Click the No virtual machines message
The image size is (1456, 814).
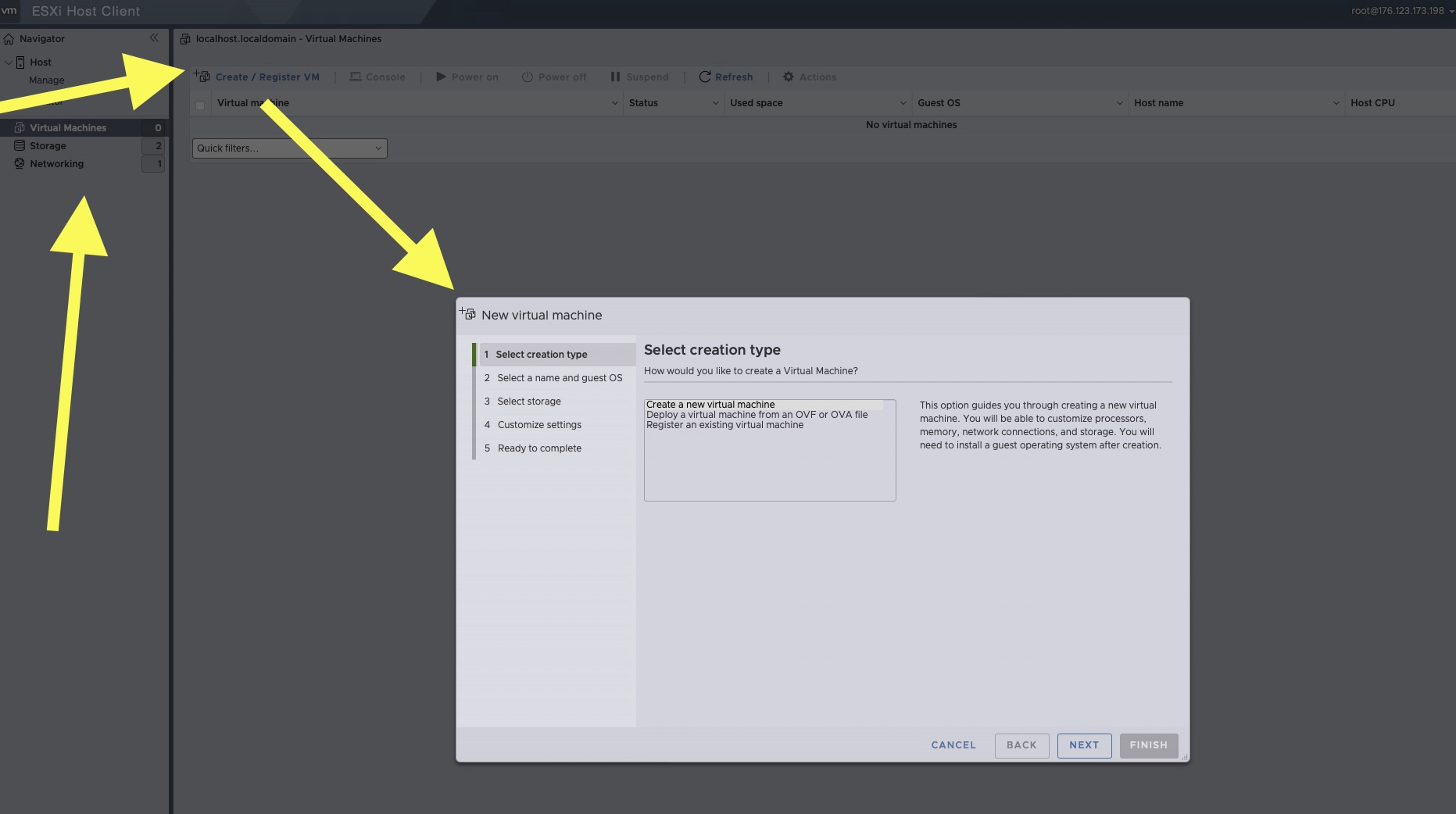click(911, 125)
